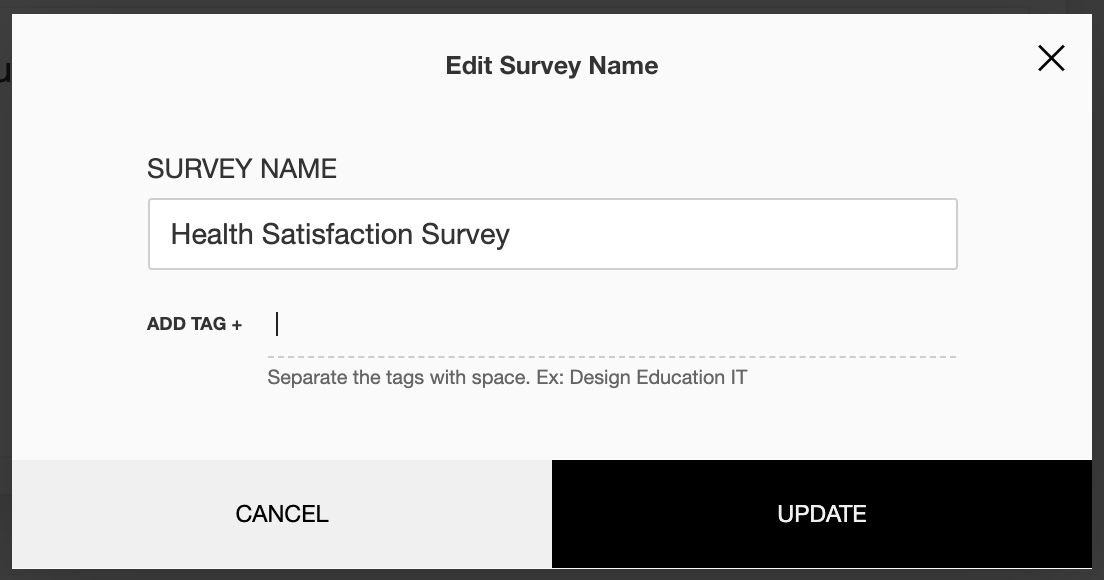Screen dimensions: 1104x580
Task: Click the dashed line under the tag field
Action: tap(610, 356)
